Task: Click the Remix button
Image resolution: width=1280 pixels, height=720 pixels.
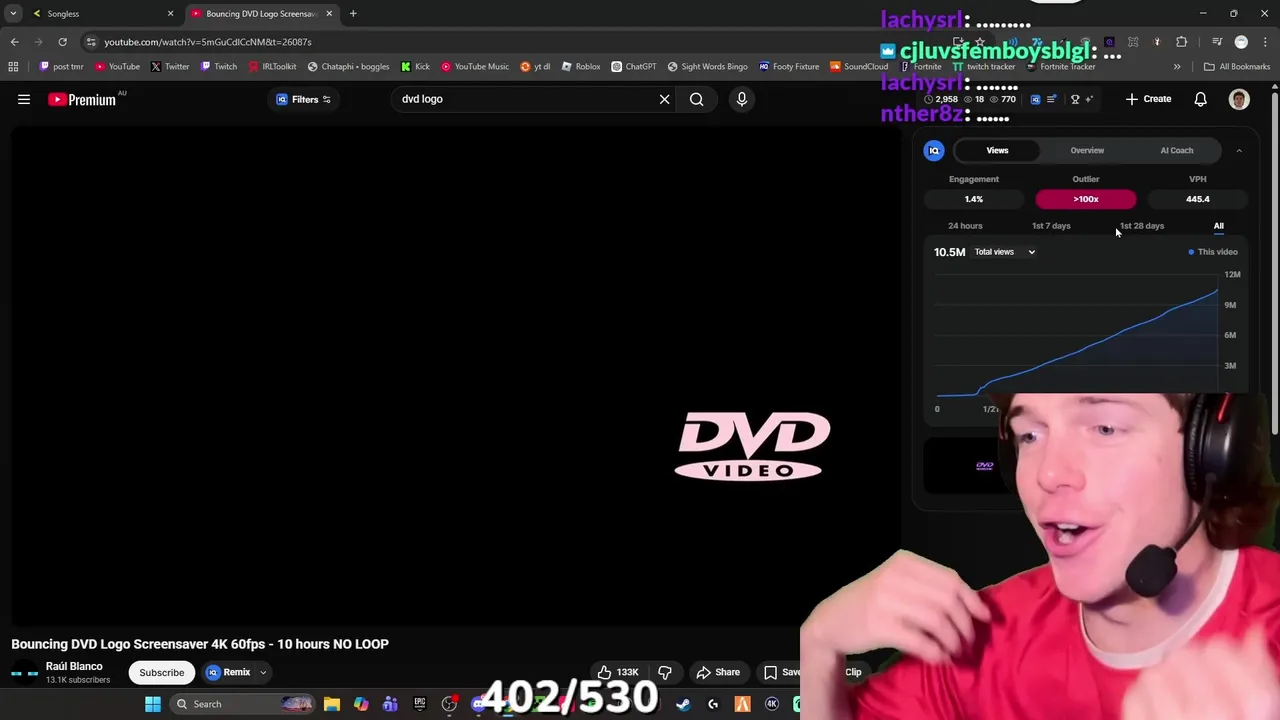Action: point(228,672)
